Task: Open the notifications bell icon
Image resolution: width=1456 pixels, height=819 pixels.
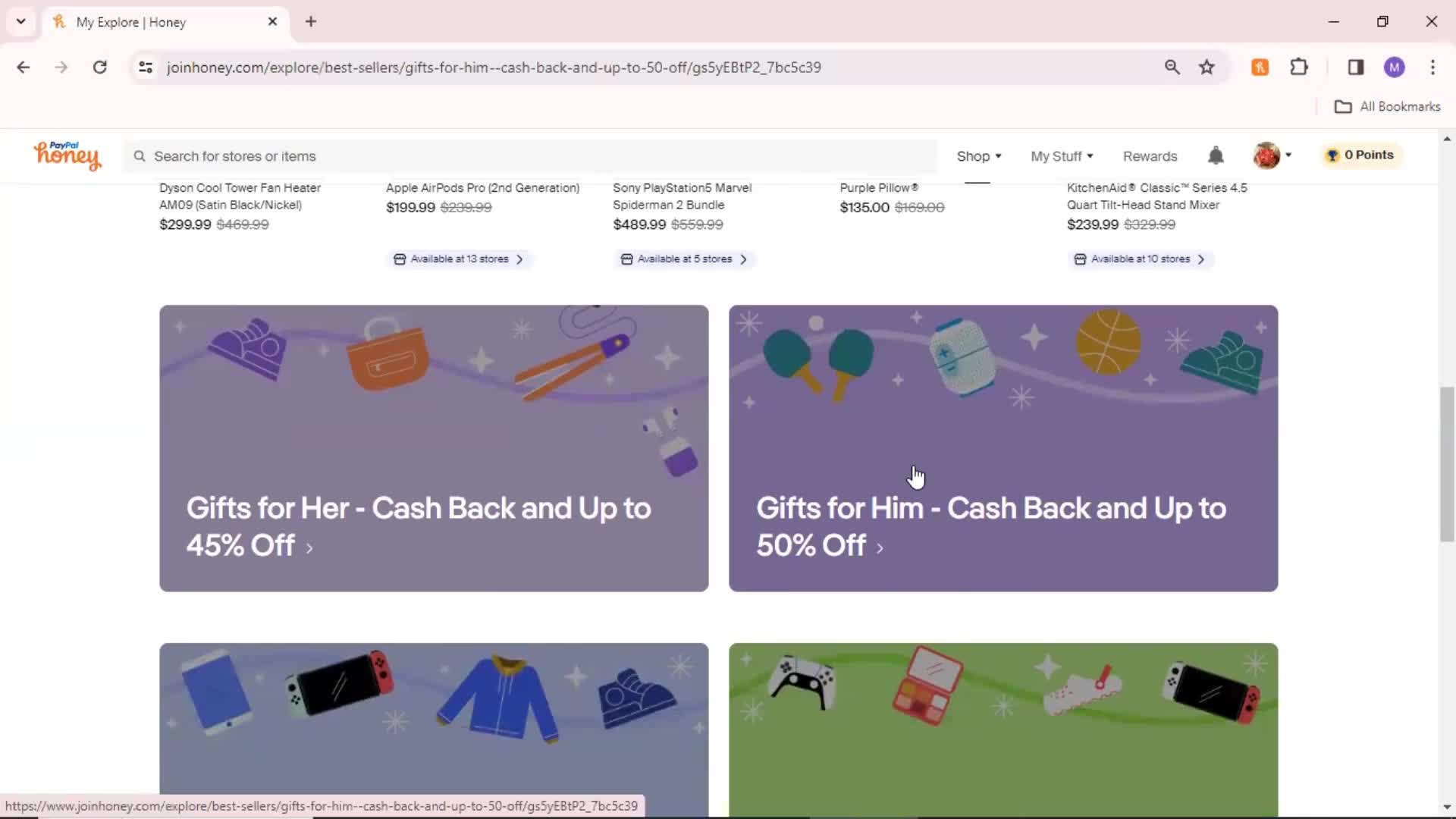Action: click(x=1216, y=155)
